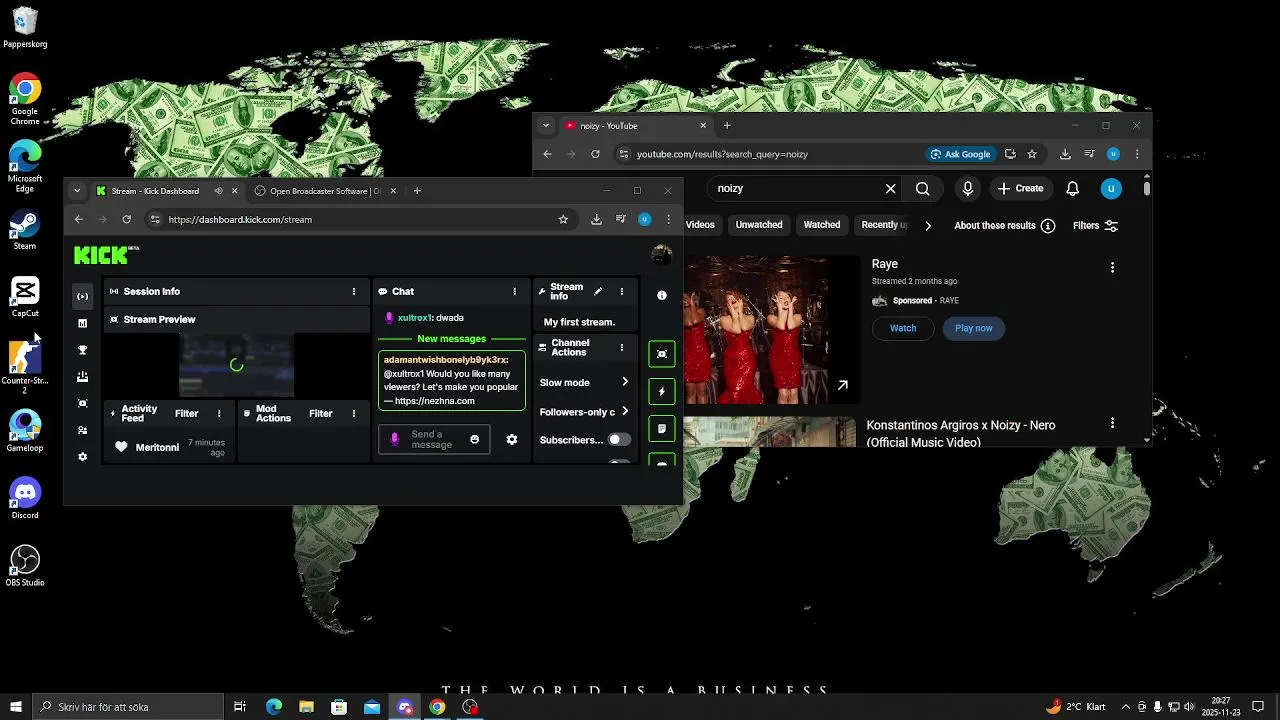Screen dimensions: 1280x720
Task: Click the YouTube page vertical scrollbar
Action: click(1146, 188)
